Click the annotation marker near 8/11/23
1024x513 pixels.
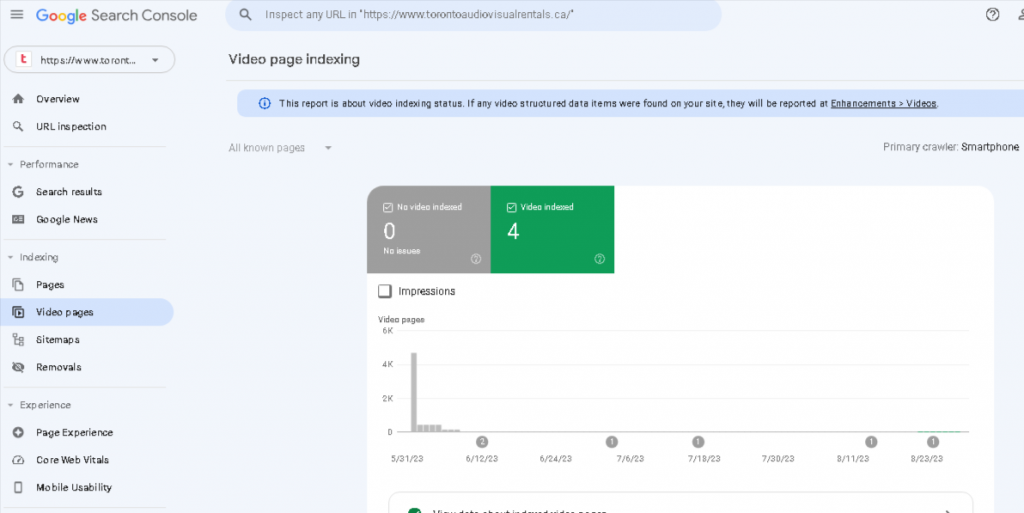tap(871, 442)
